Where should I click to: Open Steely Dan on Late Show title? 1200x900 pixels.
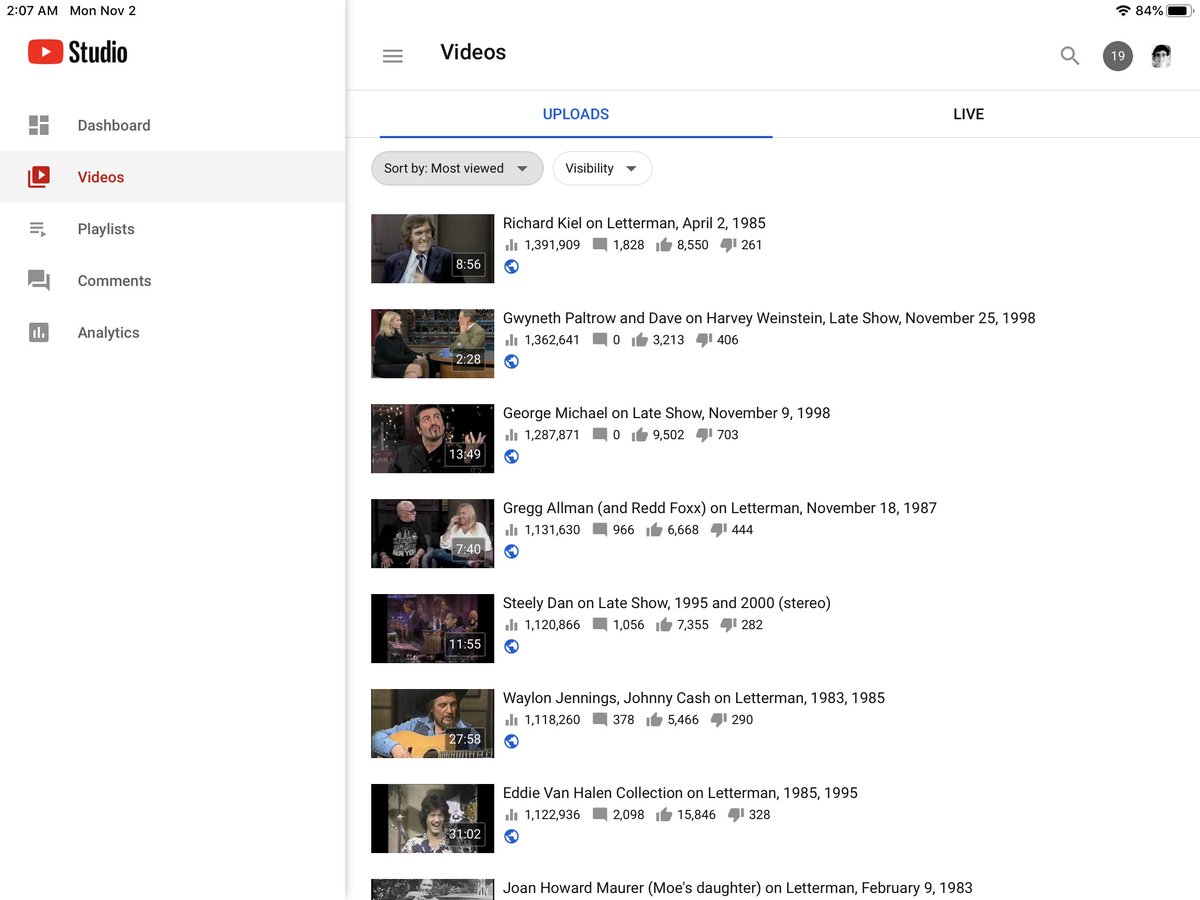pyautogui.click(x=666, y=603)
